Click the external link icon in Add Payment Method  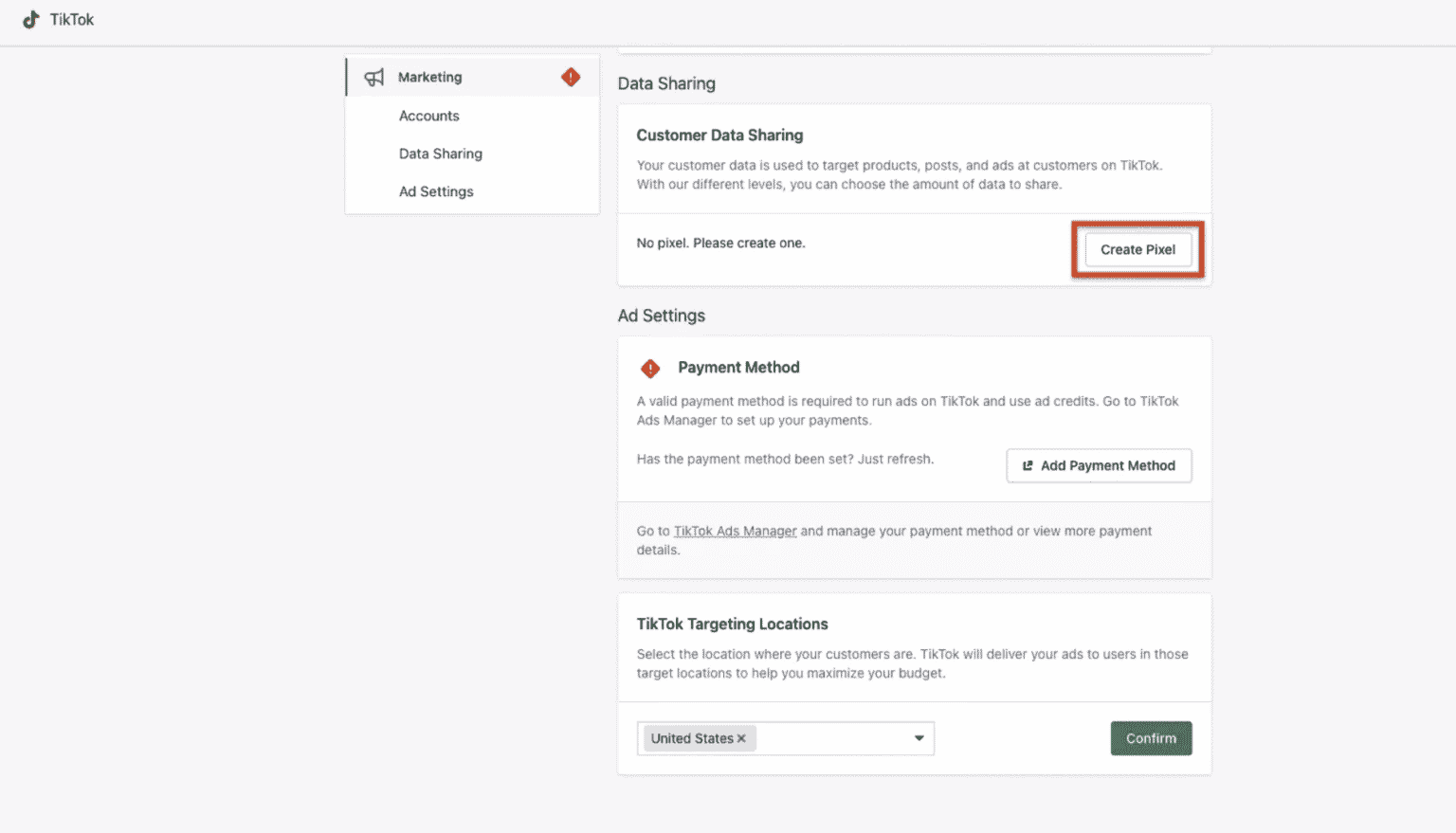pos(1028,465)
